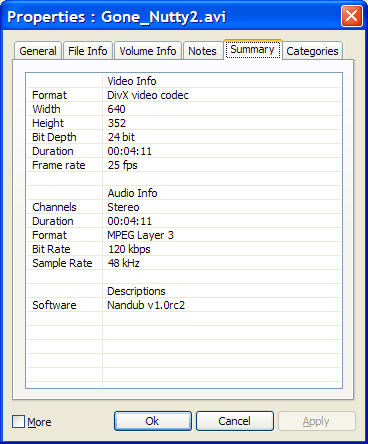
Task: Select the Channels label
Action: coord(54,207)
